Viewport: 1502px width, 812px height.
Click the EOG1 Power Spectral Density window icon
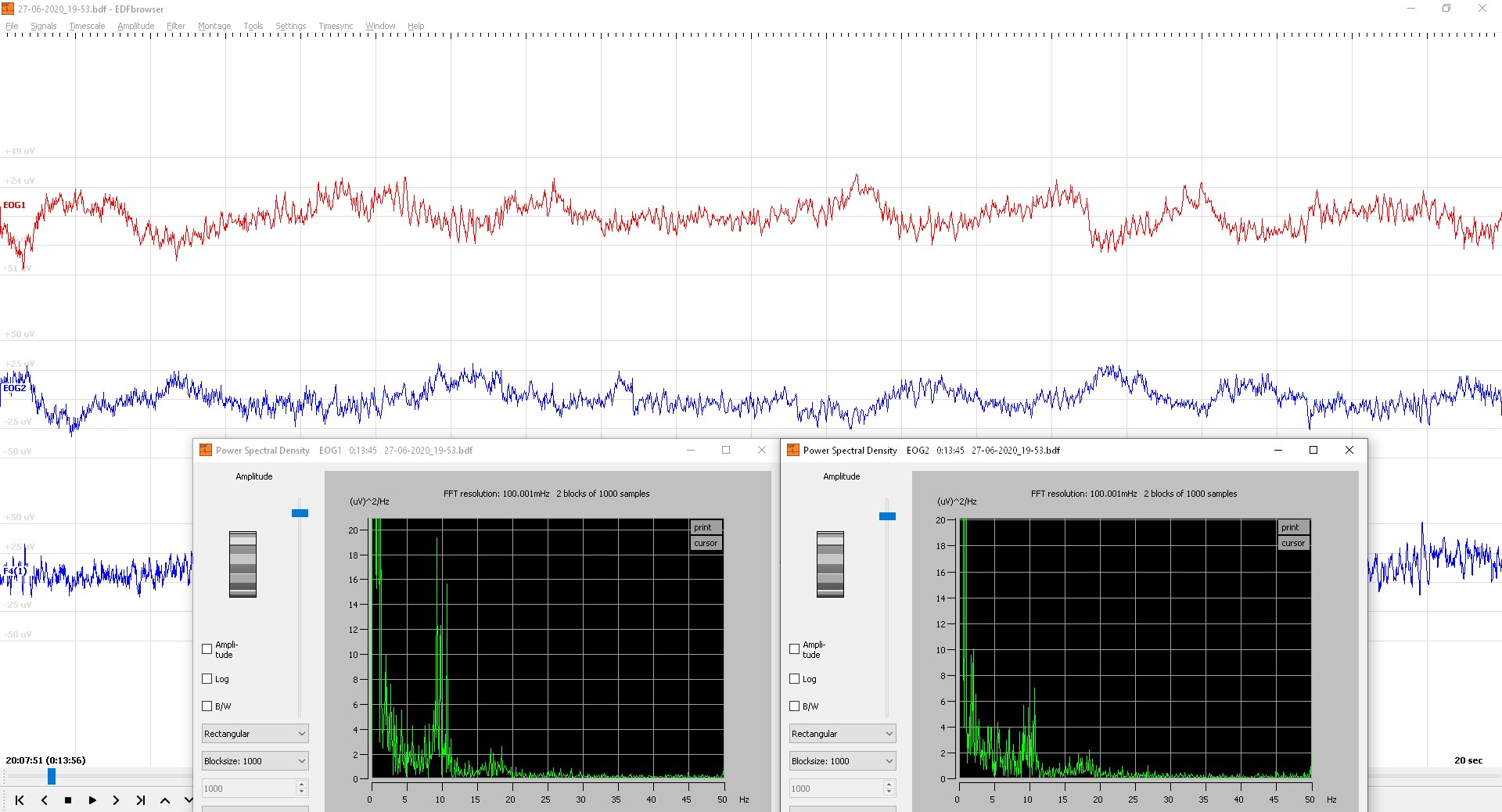click(206, 450)
